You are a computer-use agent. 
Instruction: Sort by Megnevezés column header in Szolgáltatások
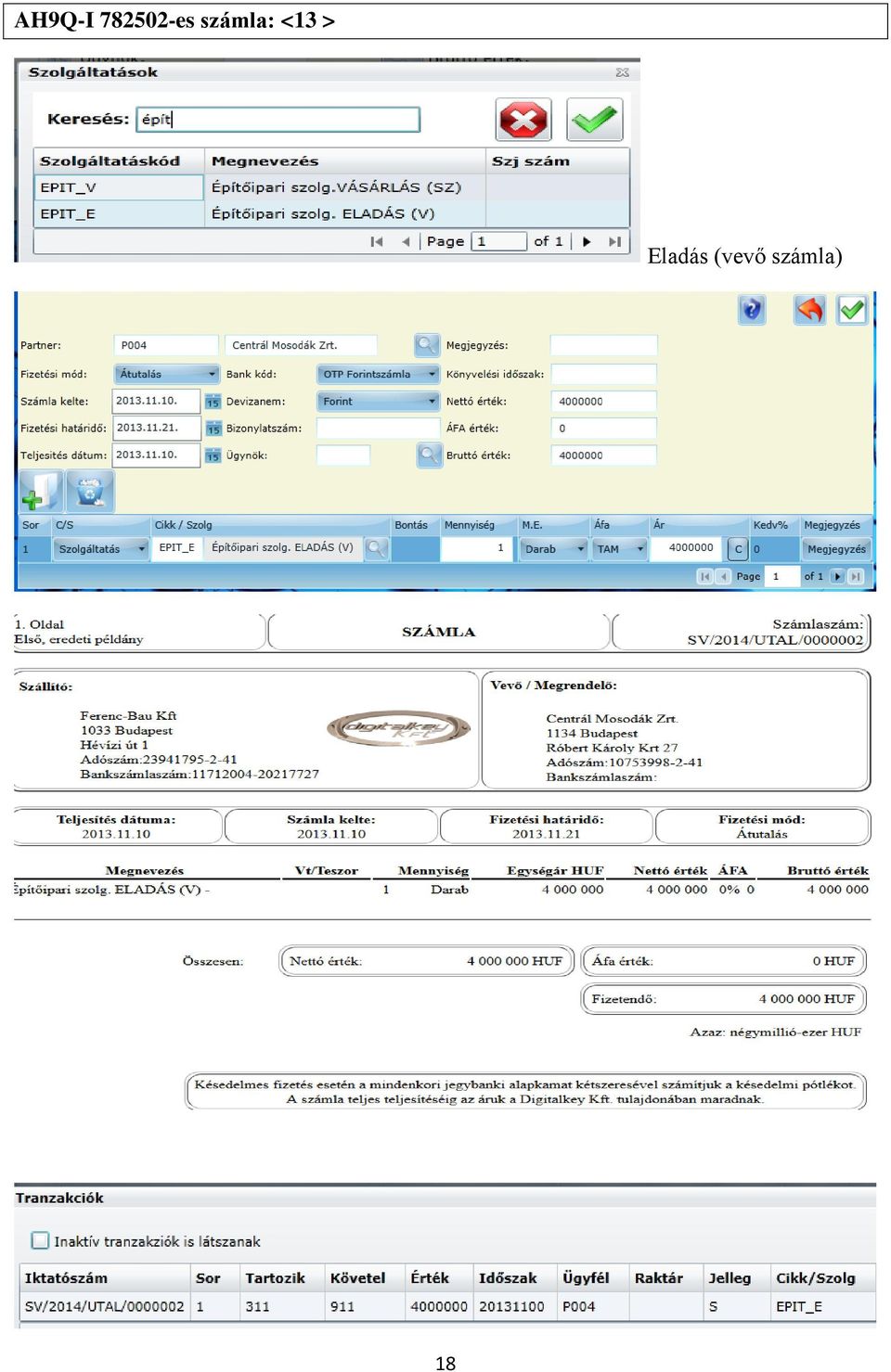point(345,161)
